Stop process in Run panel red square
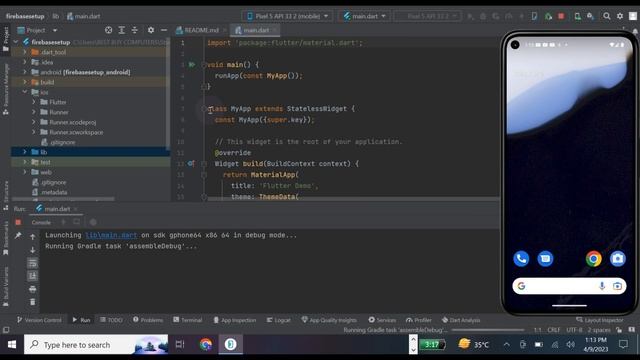640x360 pixels. coord(18,222)
